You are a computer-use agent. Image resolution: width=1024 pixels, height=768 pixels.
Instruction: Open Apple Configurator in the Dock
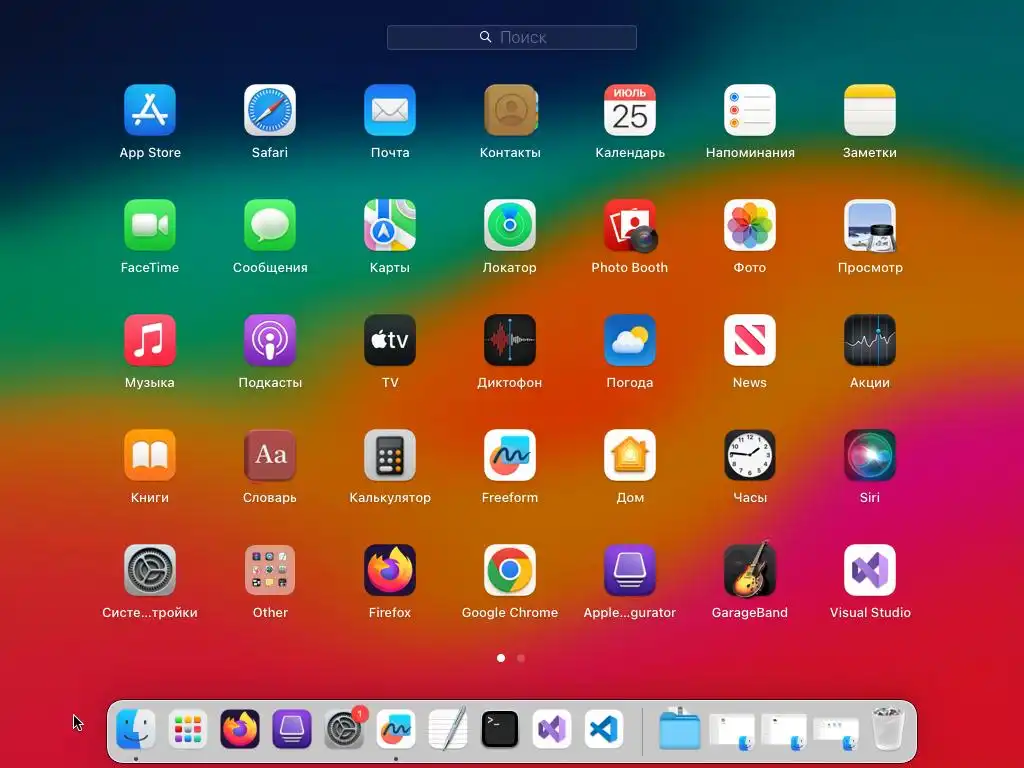292,729
